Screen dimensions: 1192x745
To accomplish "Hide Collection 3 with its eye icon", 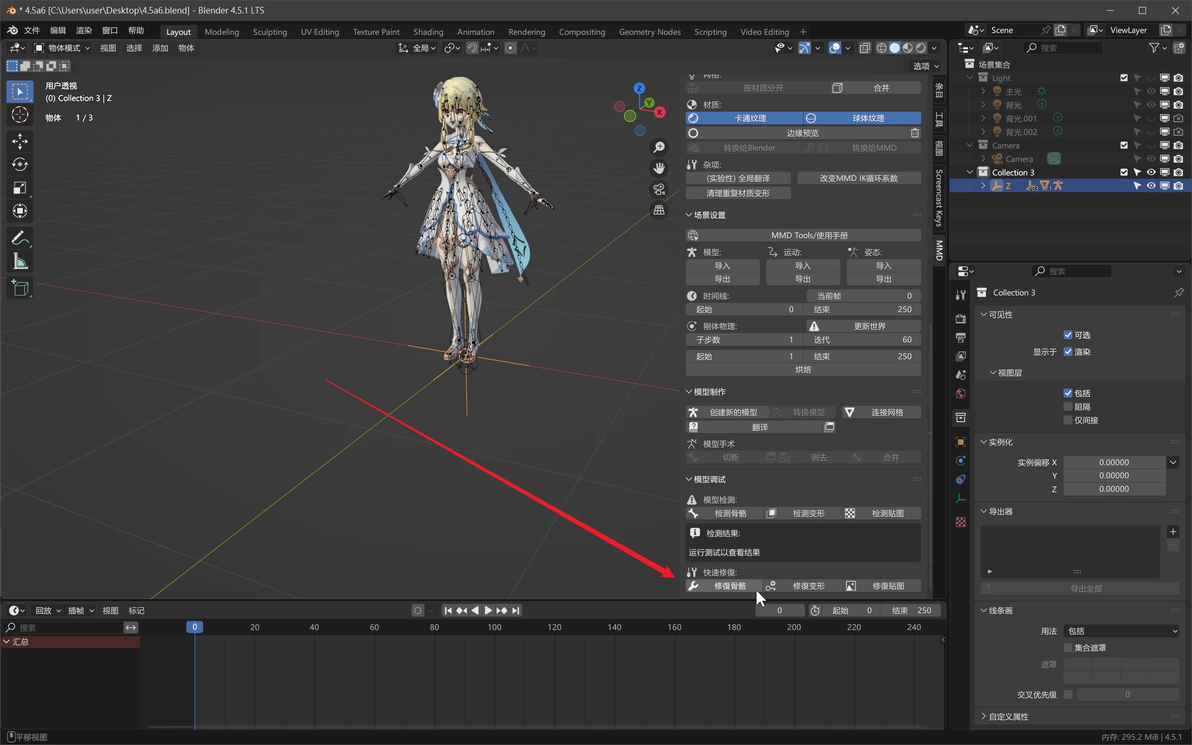I will pos(1151,173).
